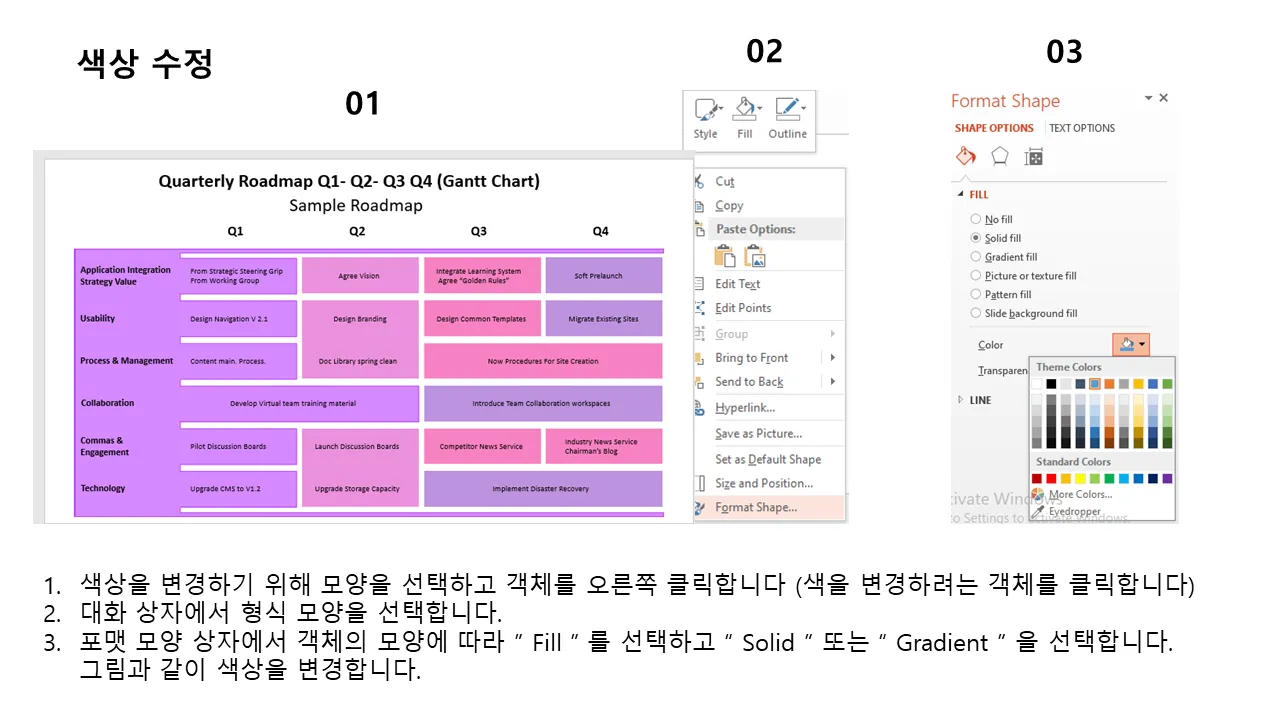Click Hyperlink... in the context menu

745,408
